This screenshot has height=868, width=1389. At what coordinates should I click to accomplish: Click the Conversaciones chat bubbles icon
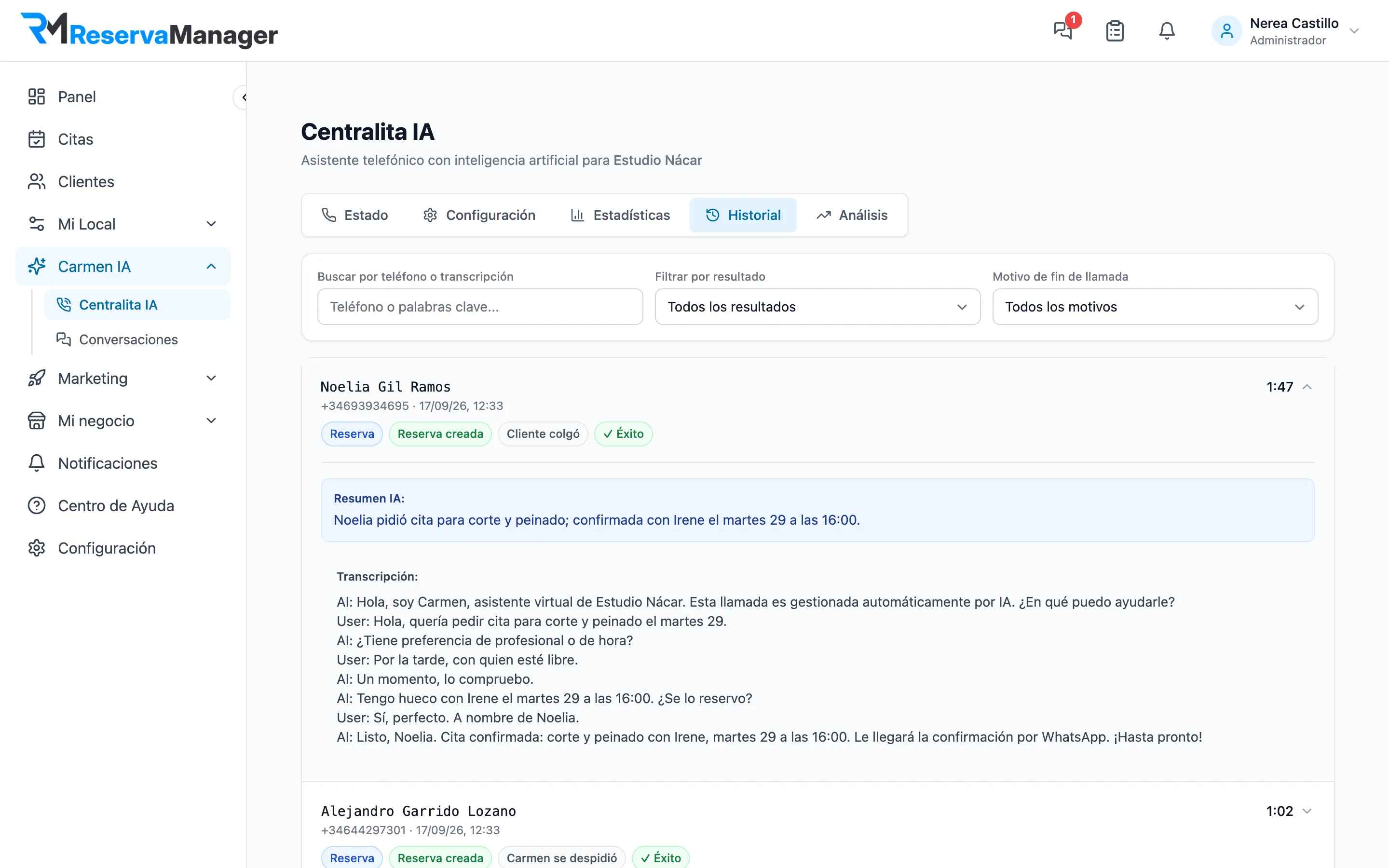coord(64,339)
